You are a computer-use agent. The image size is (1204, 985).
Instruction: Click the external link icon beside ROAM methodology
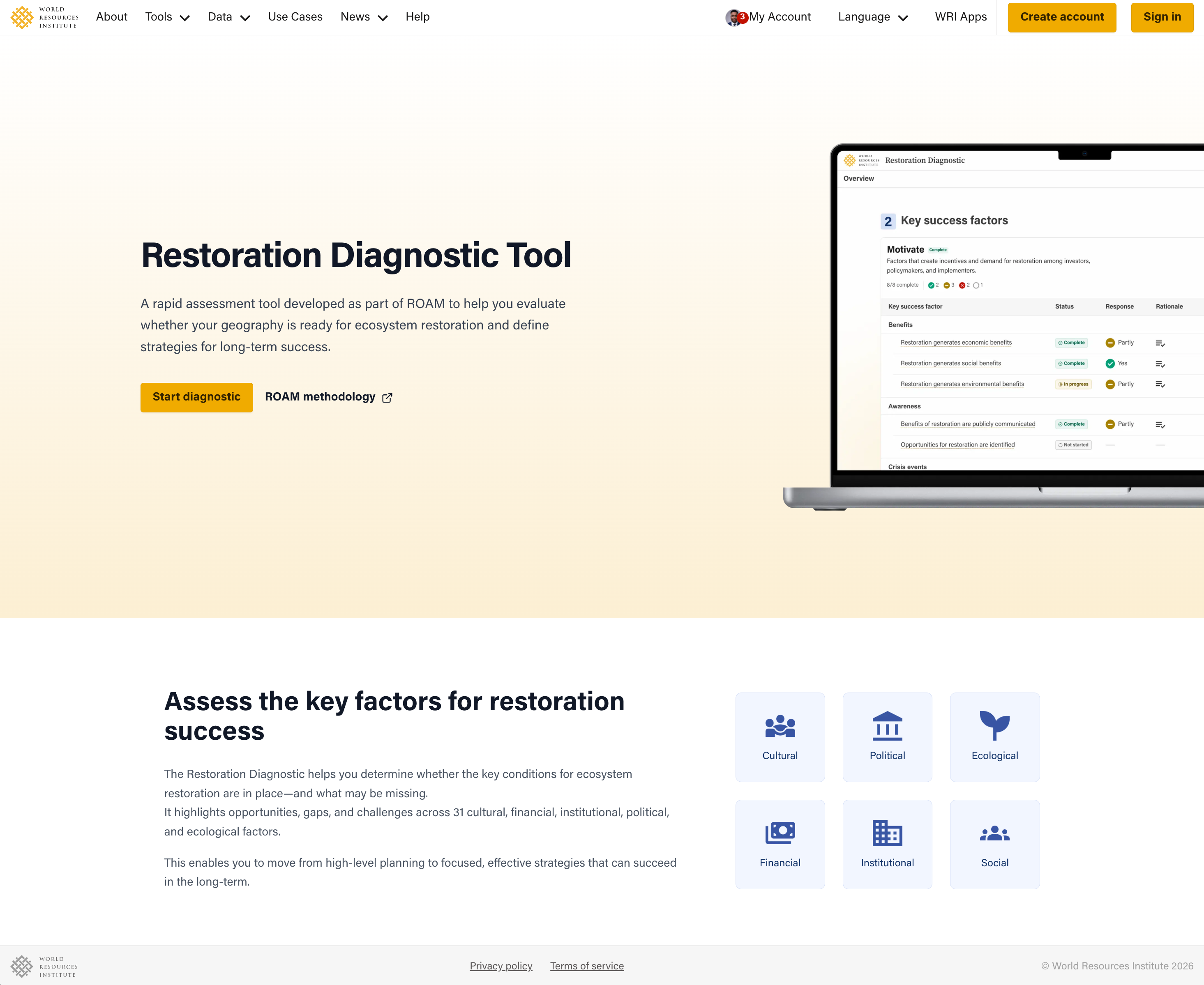tap(387, 398)
